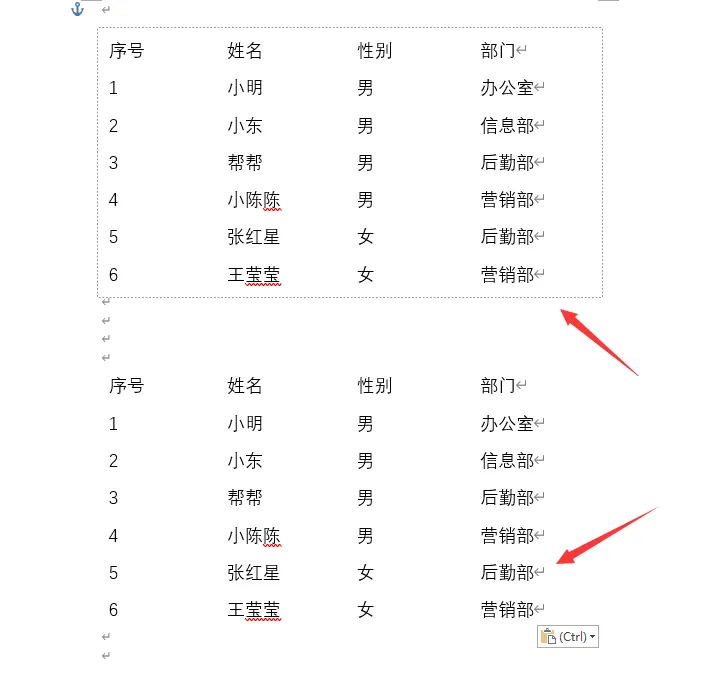702x695 pixels.
Task: Click 姓名 header in the lower pasted table
Action: 244,386
